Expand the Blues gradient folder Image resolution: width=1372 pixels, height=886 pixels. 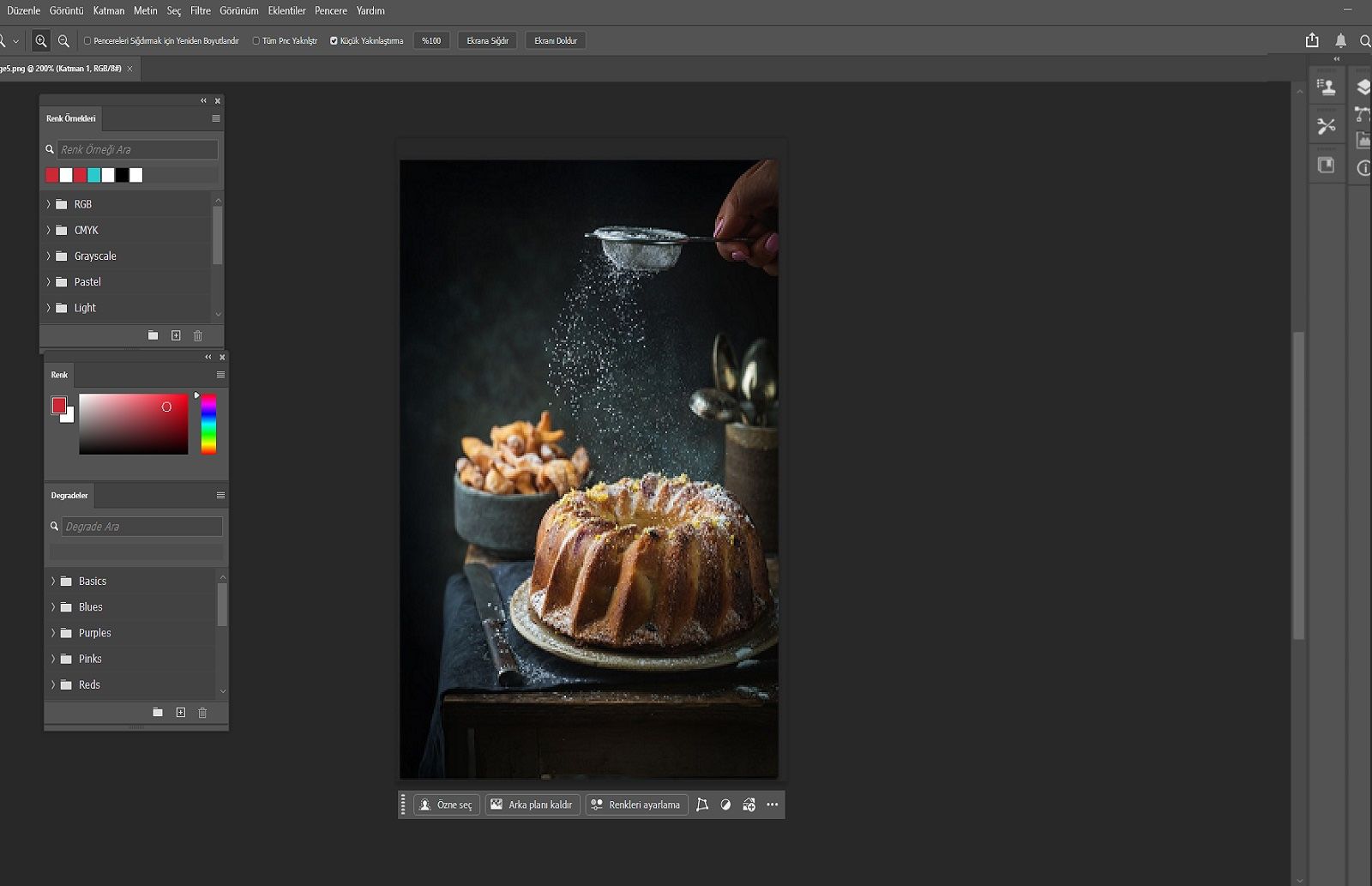click(x=52, y=606)
